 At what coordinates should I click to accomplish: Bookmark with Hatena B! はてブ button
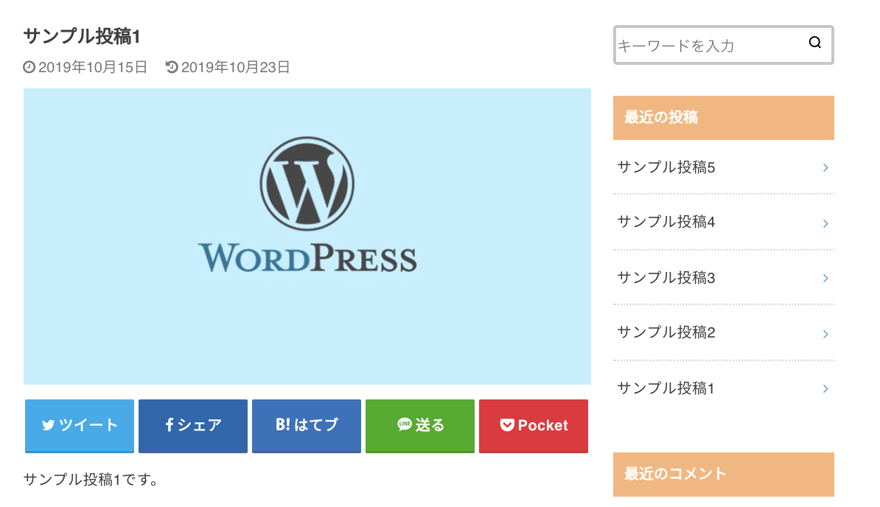[x=306, y=425]
